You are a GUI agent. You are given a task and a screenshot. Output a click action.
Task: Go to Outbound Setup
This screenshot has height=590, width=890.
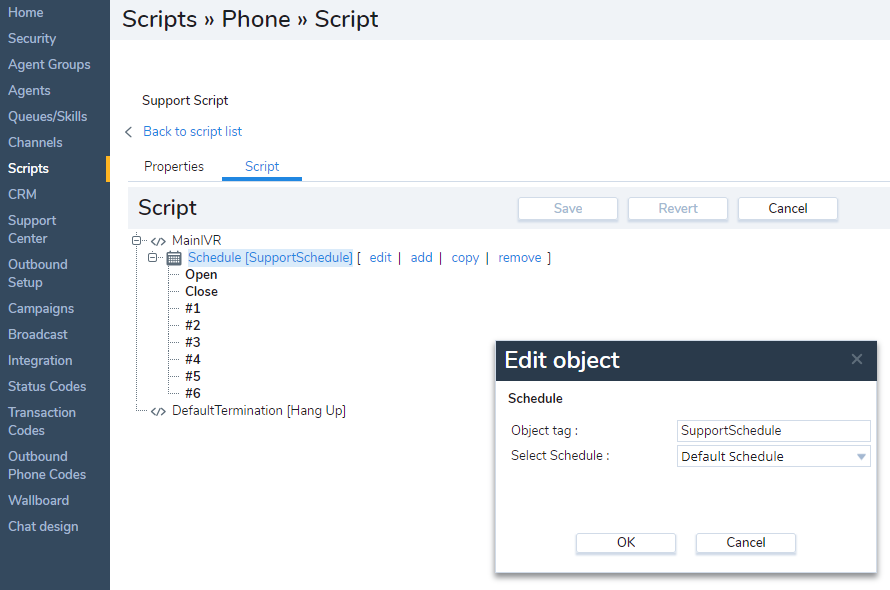[x=37, y=273]
